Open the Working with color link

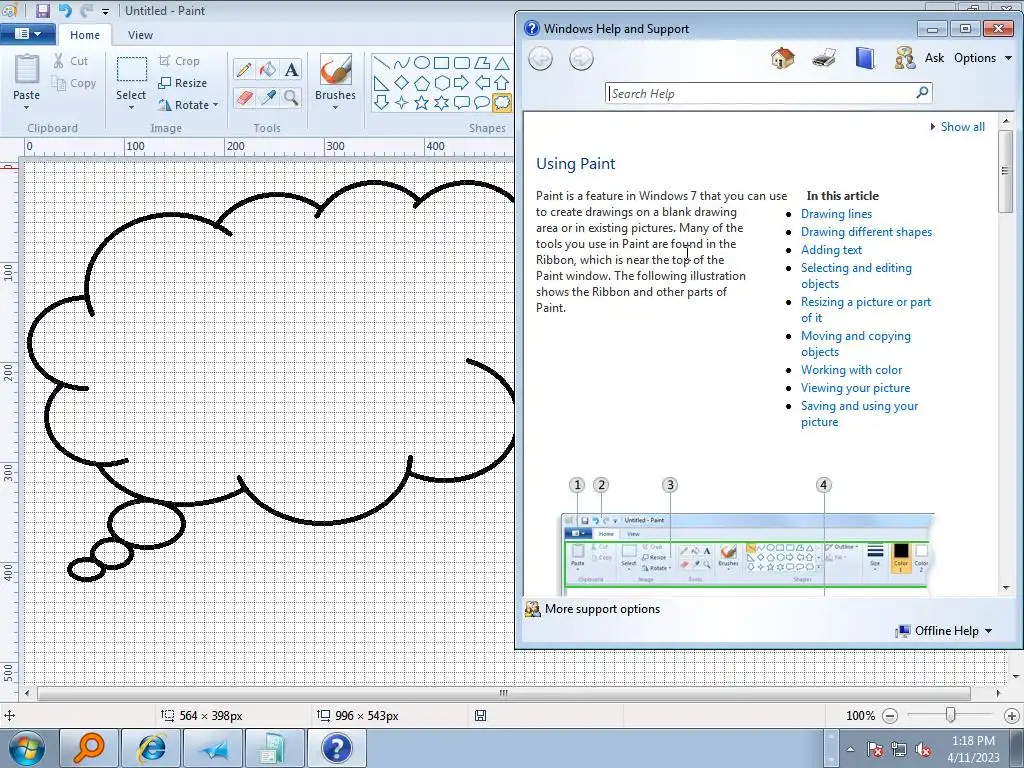852,370
